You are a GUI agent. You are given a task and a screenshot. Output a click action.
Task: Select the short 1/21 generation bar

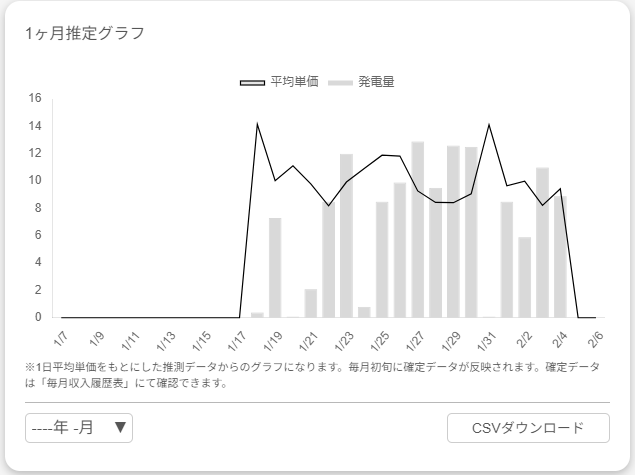[x=311, y=303]
